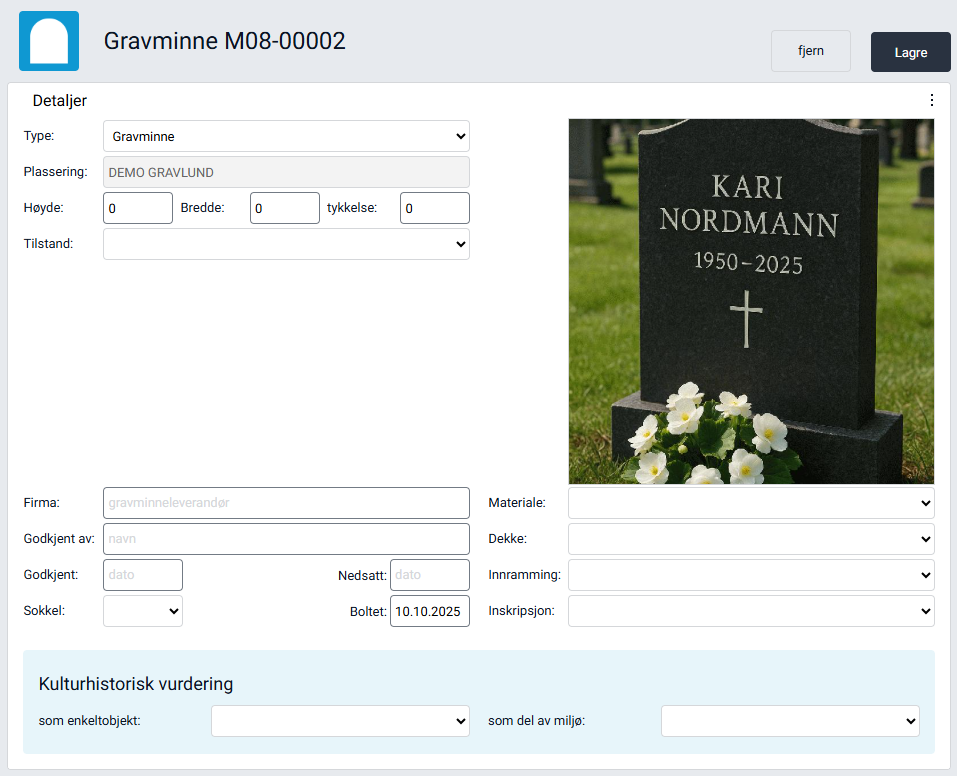The width and height of the screenshot is (957, 776).
Task: Click the Høyde input field
Action: click(137, 207)
